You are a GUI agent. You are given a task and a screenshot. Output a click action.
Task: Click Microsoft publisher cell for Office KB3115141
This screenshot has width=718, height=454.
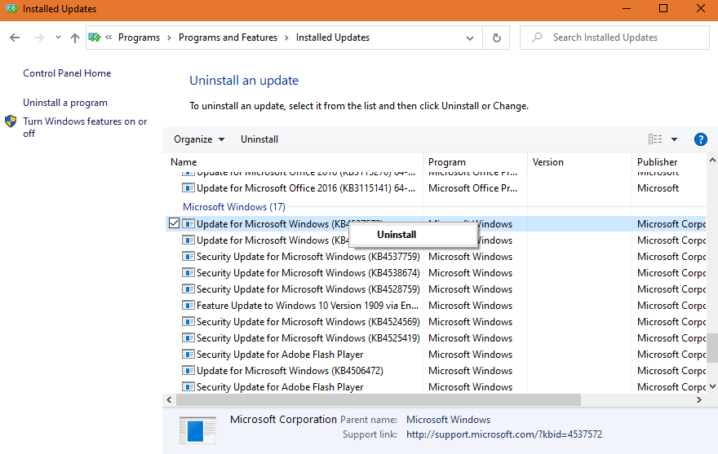pyautogui.click(x=658, y=188)
